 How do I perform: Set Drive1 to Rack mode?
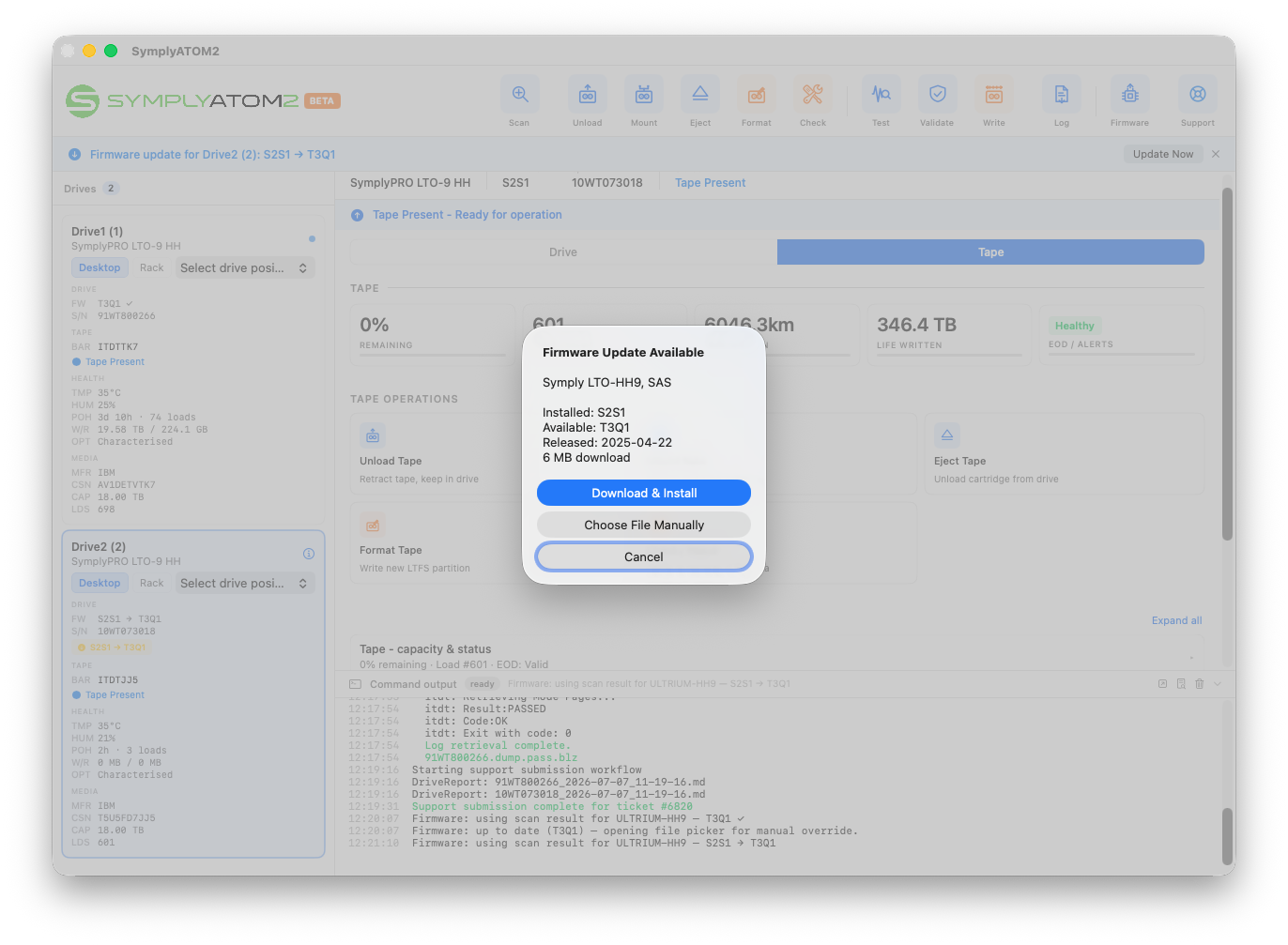(x=152, y=267)
